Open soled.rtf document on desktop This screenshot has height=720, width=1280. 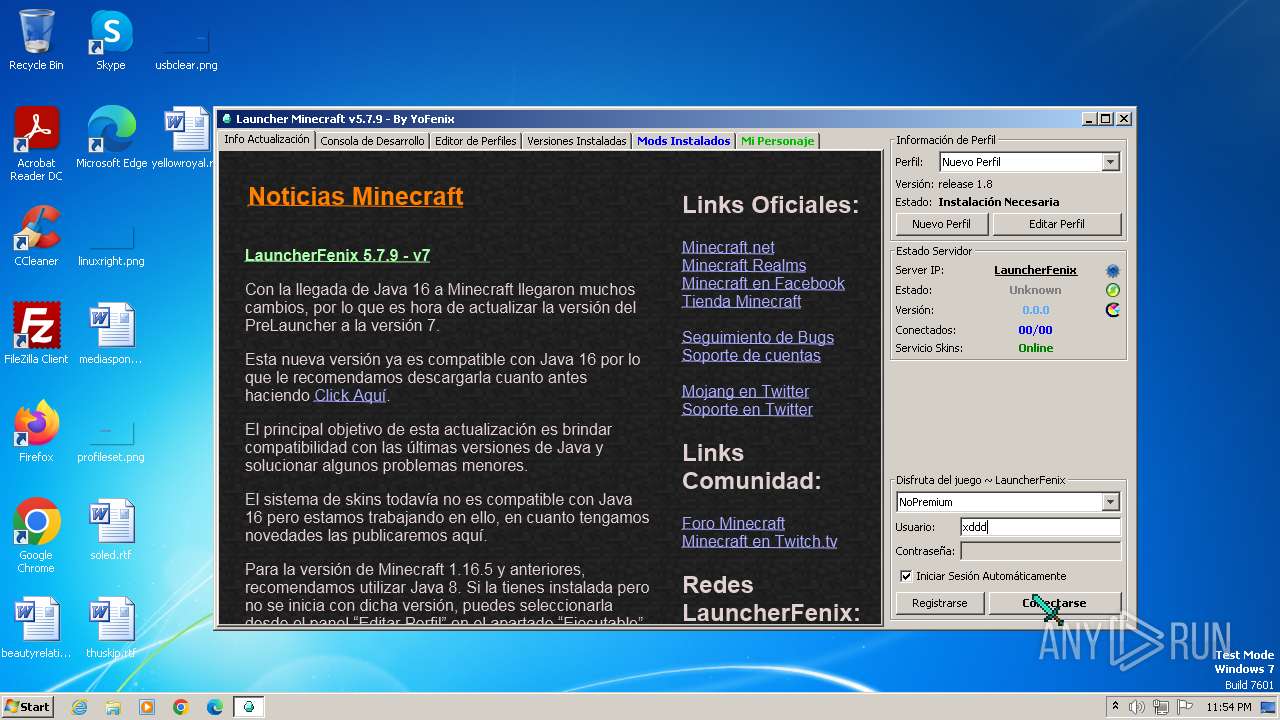111,529
